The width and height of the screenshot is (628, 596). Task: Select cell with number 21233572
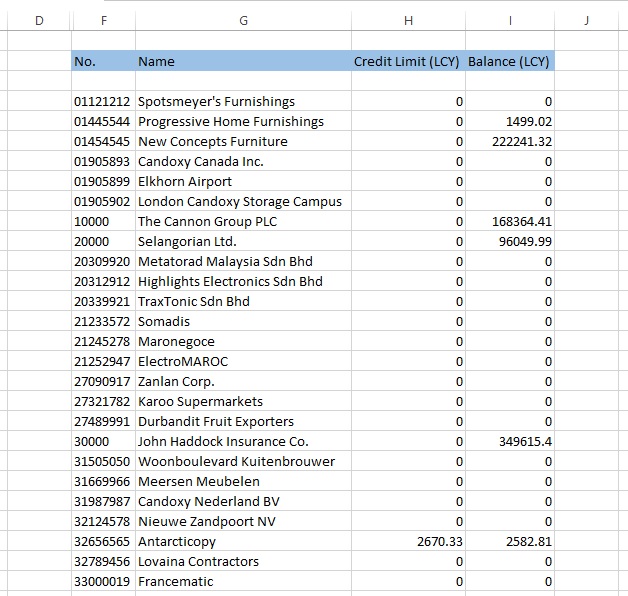click(104, 322)
